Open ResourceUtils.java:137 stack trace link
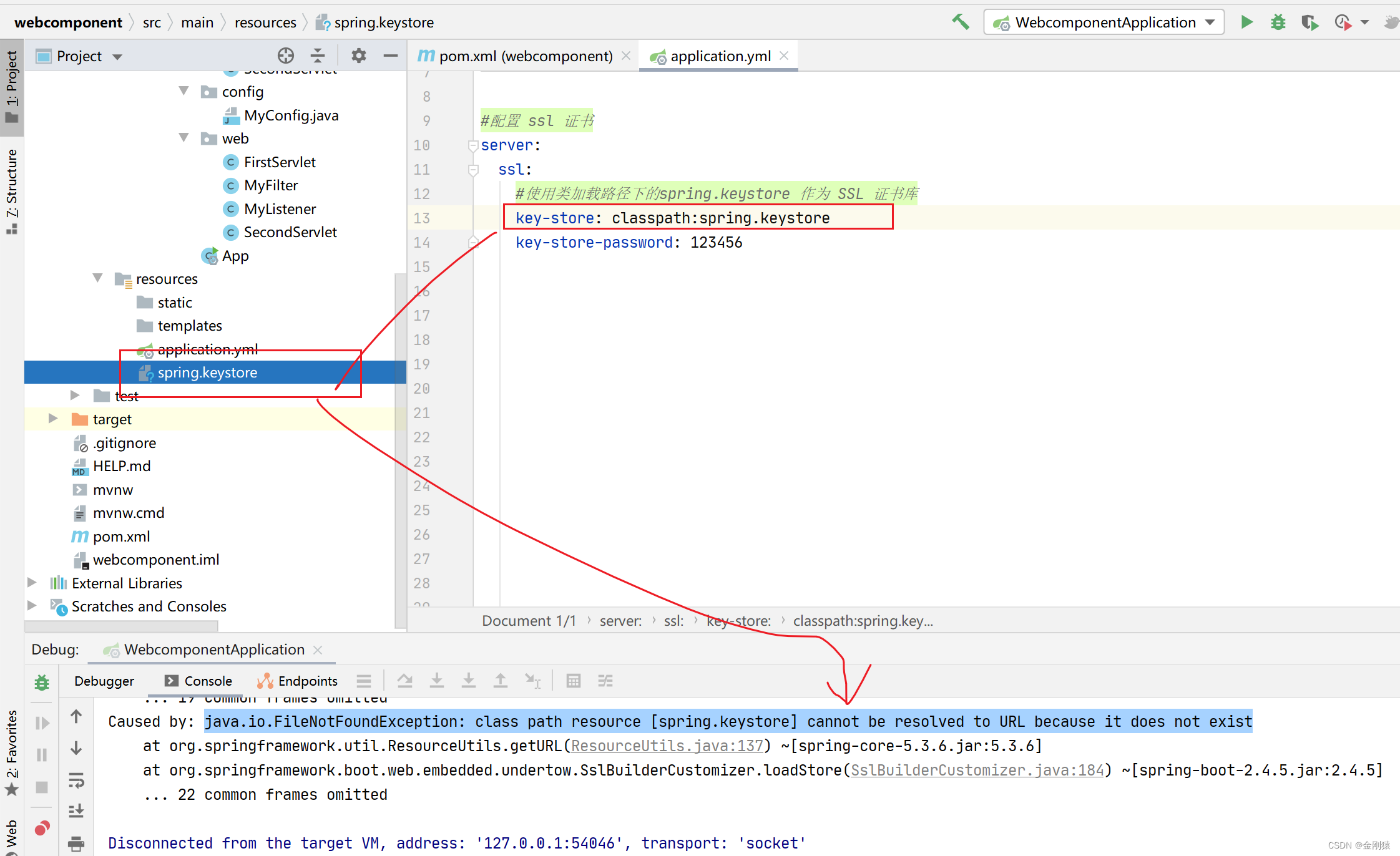The width and height of the screenshot is (1400, 856). (x=667, y=746)
